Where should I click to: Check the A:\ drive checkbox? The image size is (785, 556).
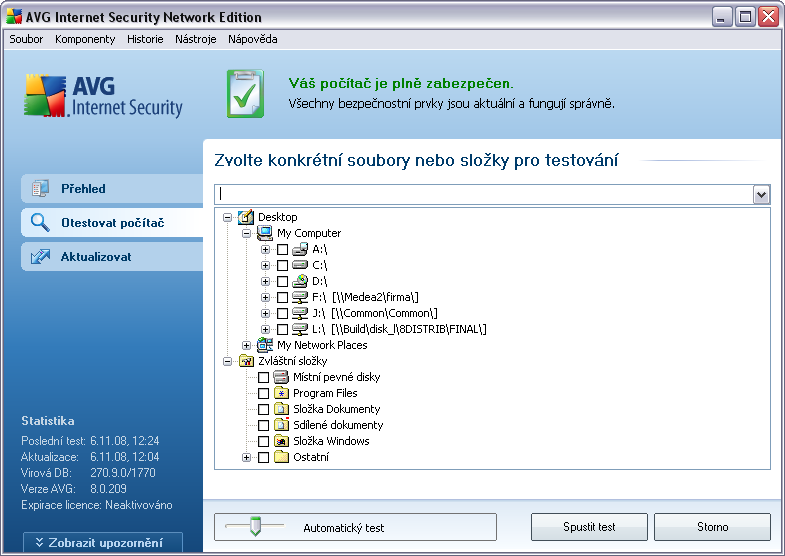coord(282,249)
